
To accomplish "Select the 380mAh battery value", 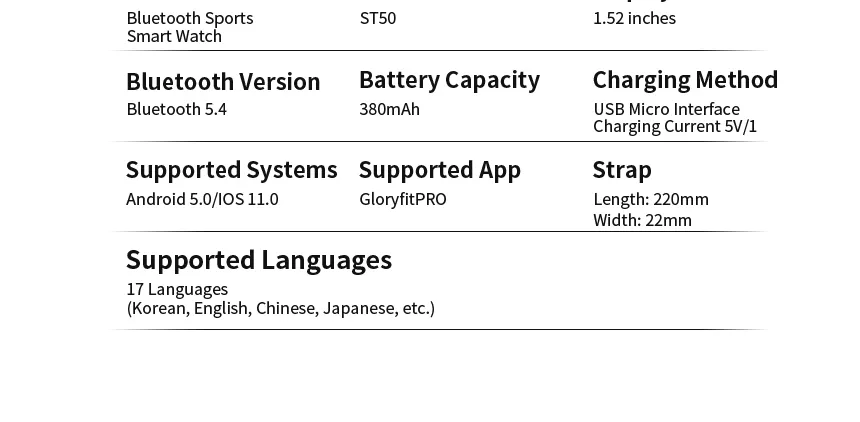I will point(389,109).
